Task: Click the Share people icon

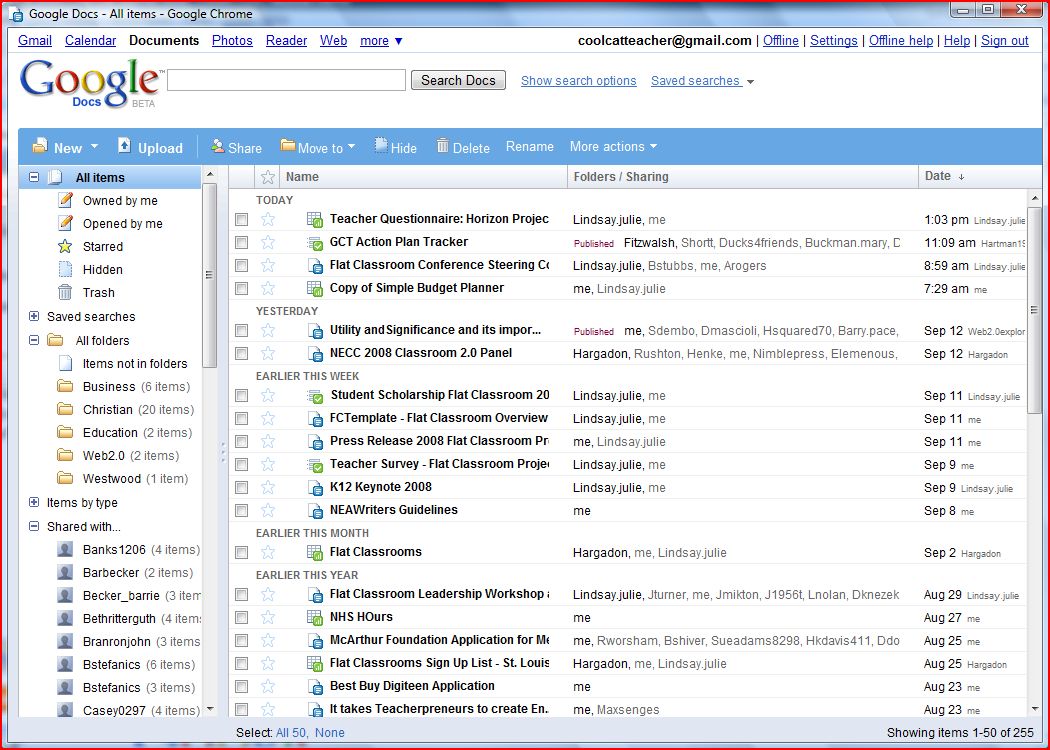Action: click(217, 146)
